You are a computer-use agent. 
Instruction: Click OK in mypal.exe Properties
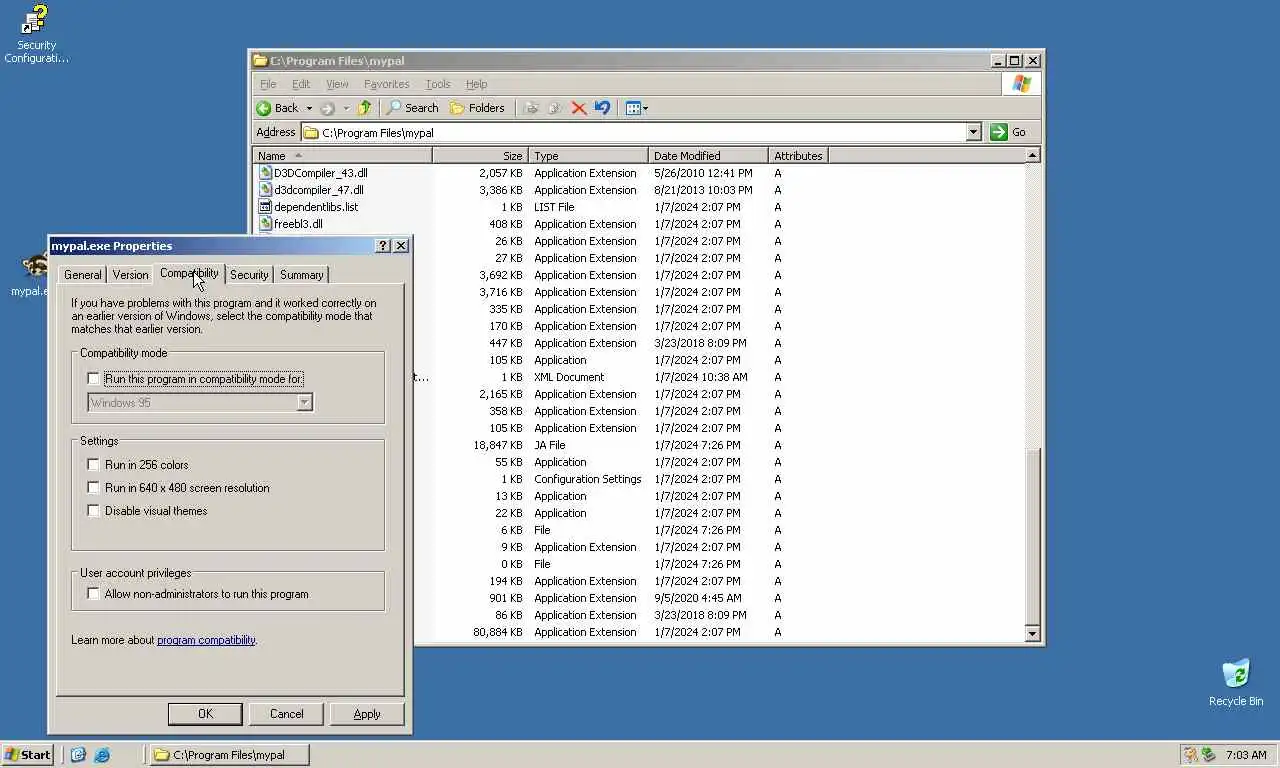click(205, 714)
